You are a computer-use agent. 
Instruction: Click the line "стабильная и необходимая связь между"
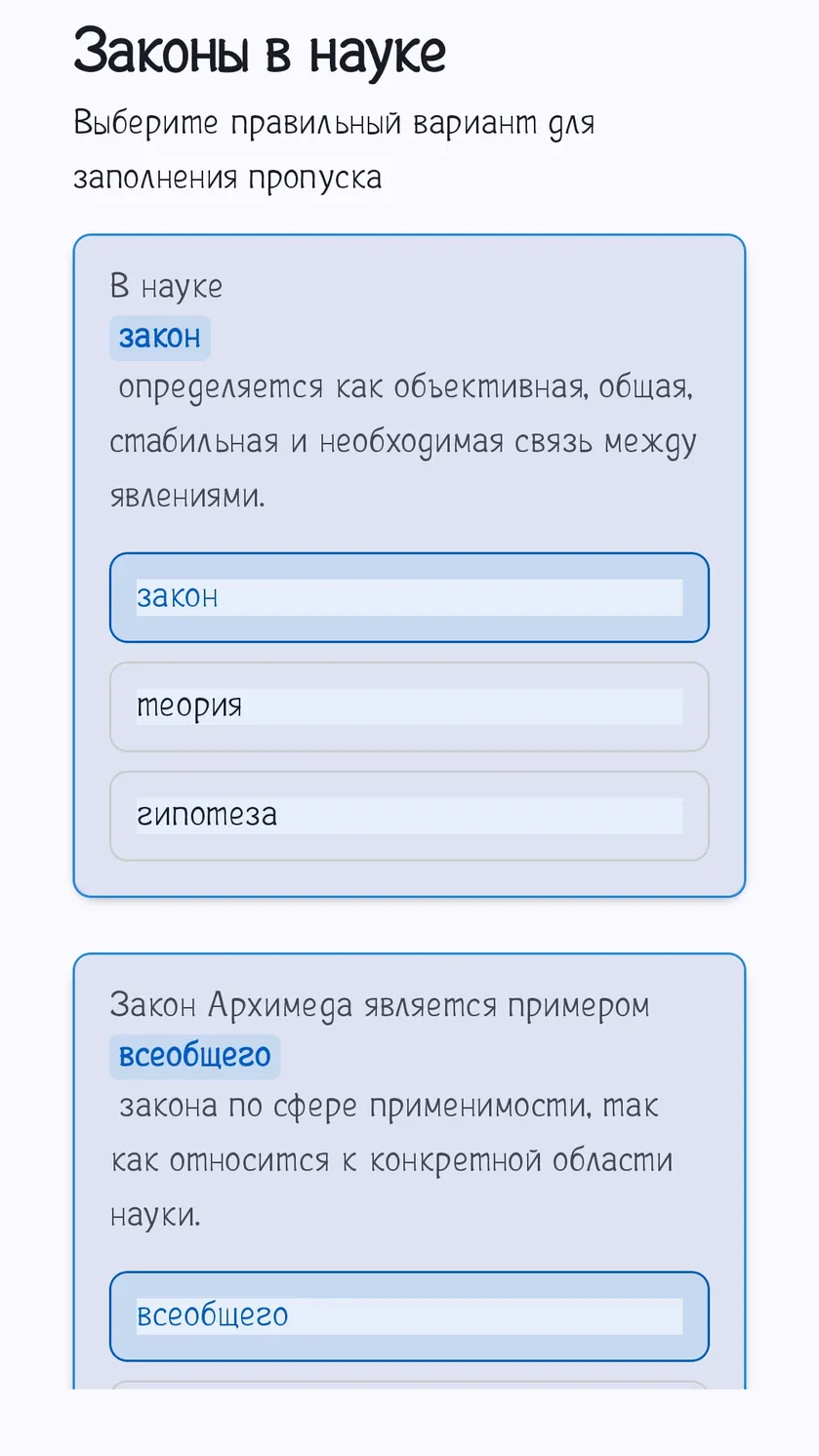pos(403,442)
